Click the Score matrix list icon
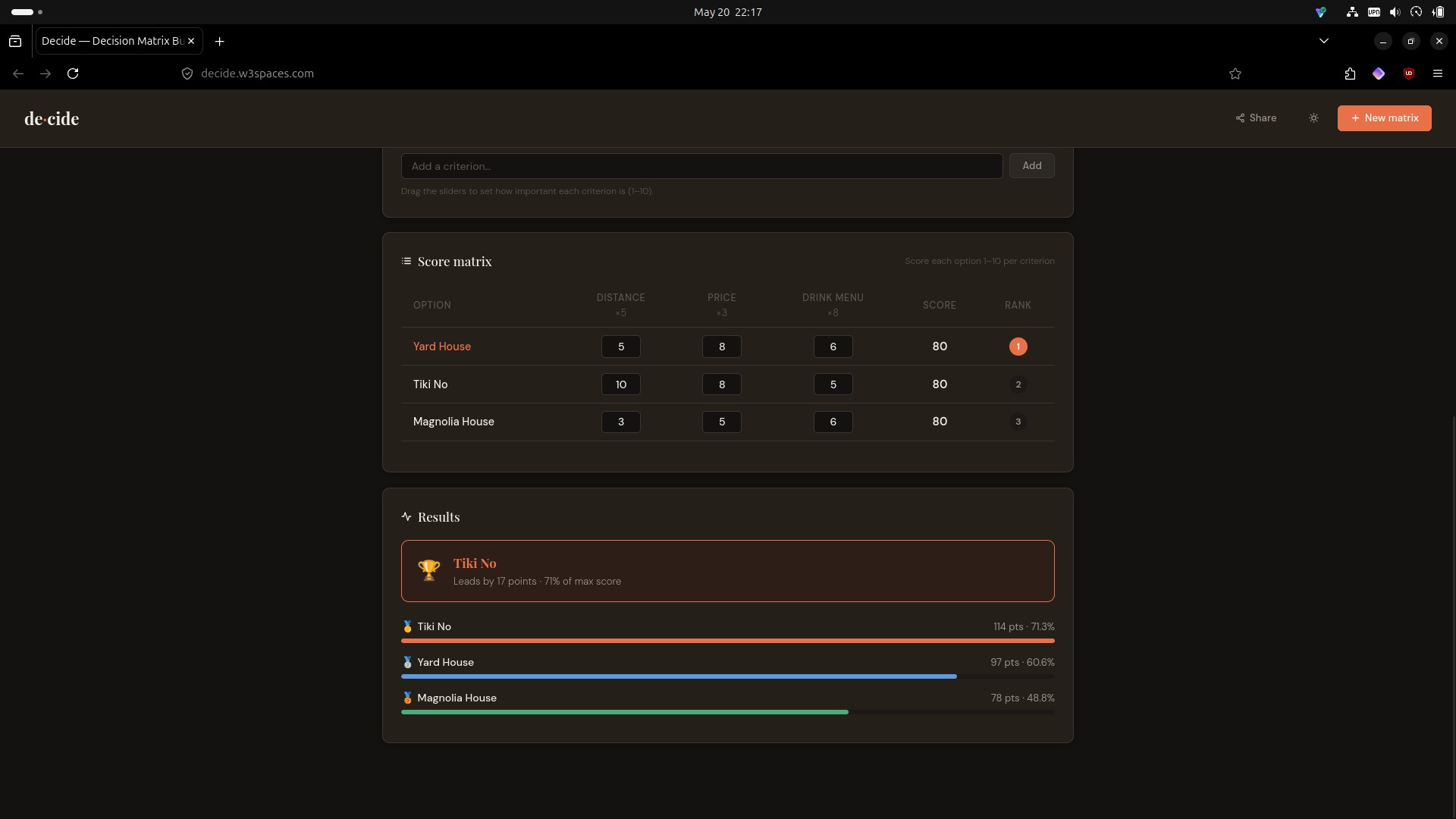The image size is (1456, 819). 406,261
